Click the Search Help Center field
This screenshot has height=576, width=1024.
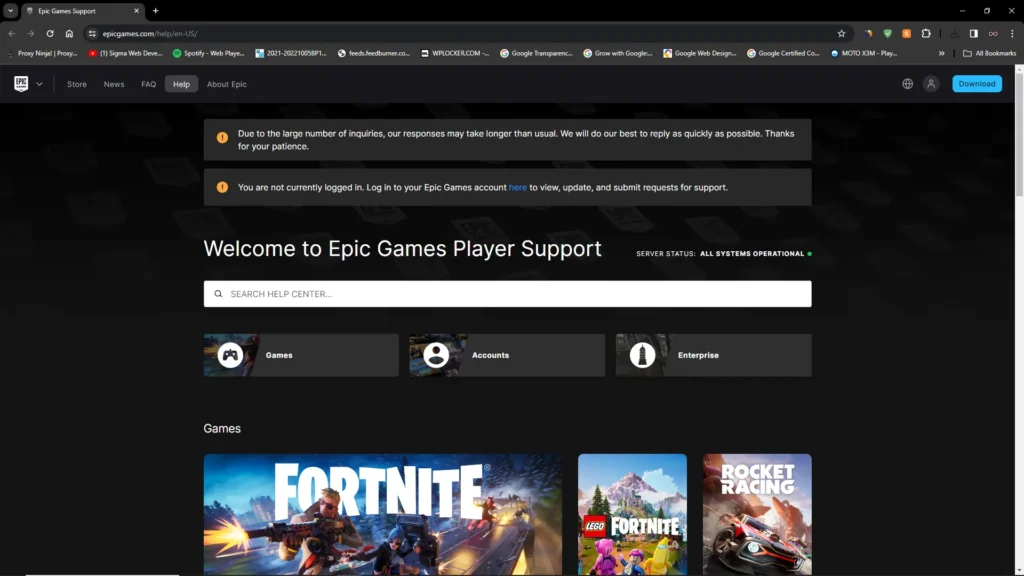tap(507, 294)
